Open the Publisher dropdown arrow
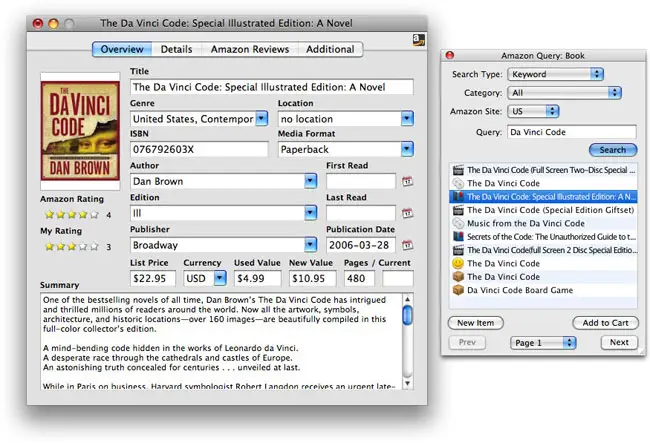The image size is (650, 443). tap(310, 245)
